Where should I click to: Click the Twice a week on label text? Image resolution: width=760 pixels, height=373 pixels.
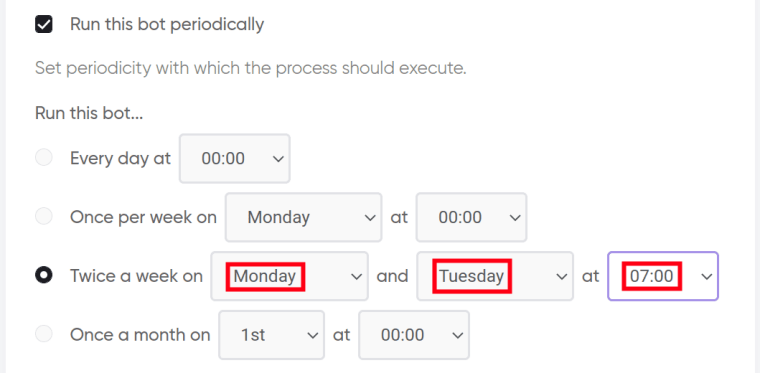136,276
